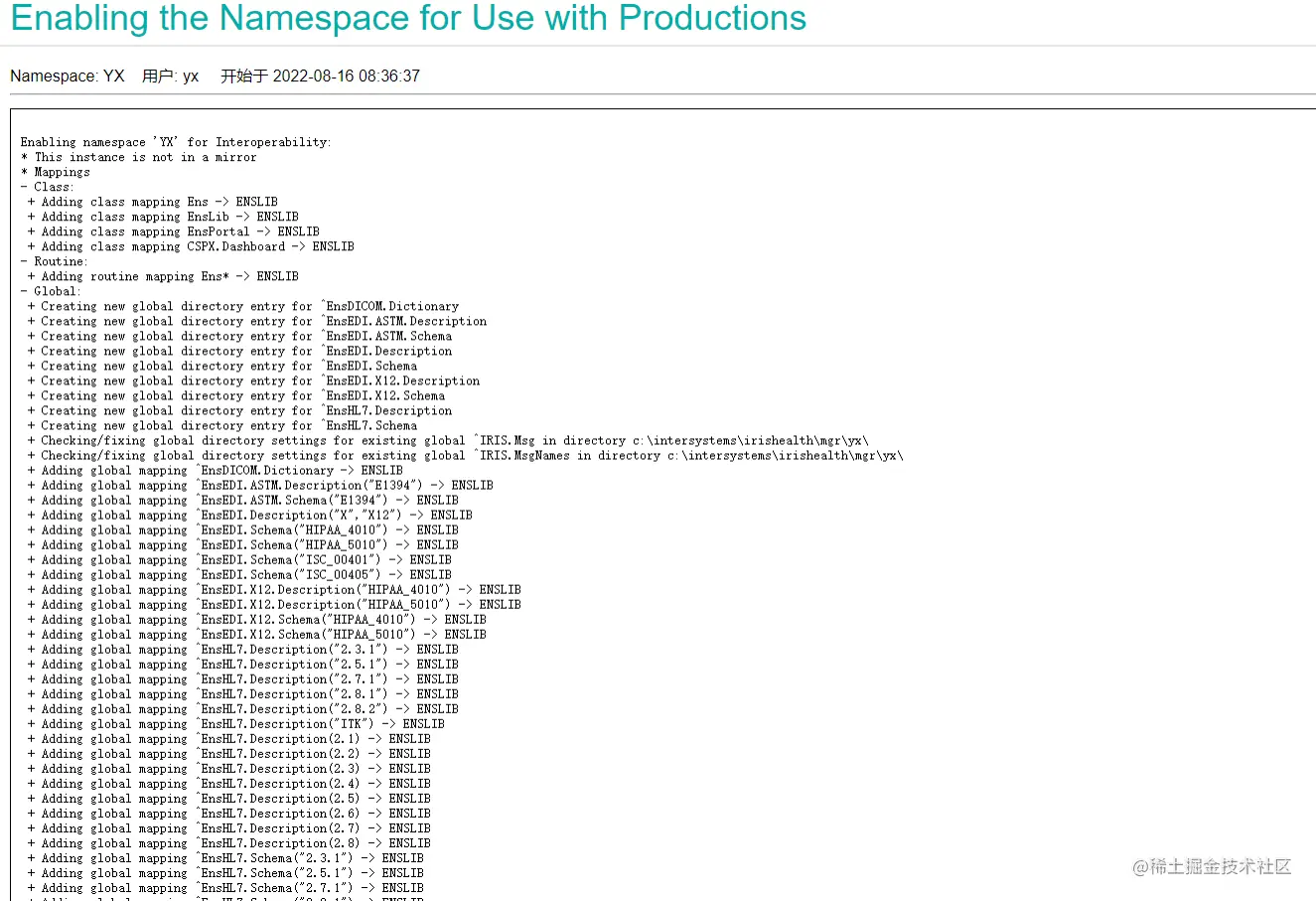Select "Adding class mapping CSPX.Dashboard -> ENSLIB" line
The height and width of the screenshot is (901, 1316).
(191, 246)
